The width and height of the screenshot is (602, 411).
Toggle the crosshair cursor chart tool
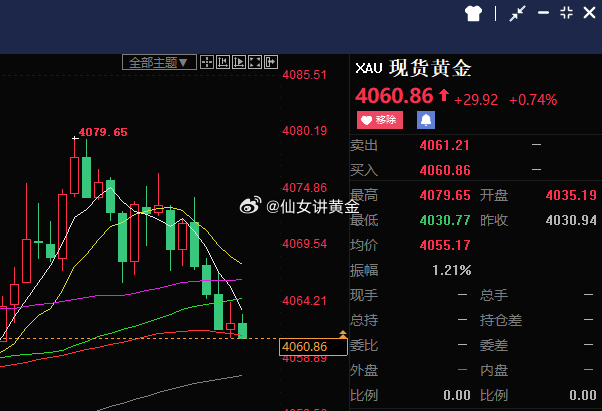pos(207,62)
